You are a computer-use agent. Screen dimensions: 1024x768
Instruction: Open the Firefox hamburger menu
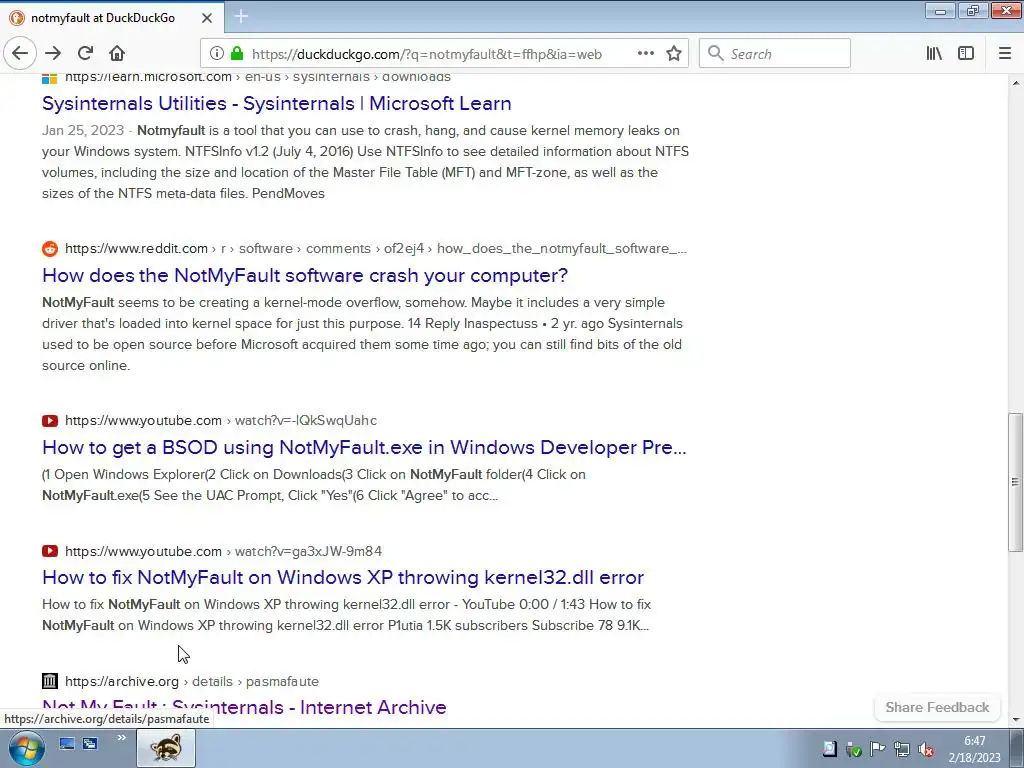point(1005,54)
